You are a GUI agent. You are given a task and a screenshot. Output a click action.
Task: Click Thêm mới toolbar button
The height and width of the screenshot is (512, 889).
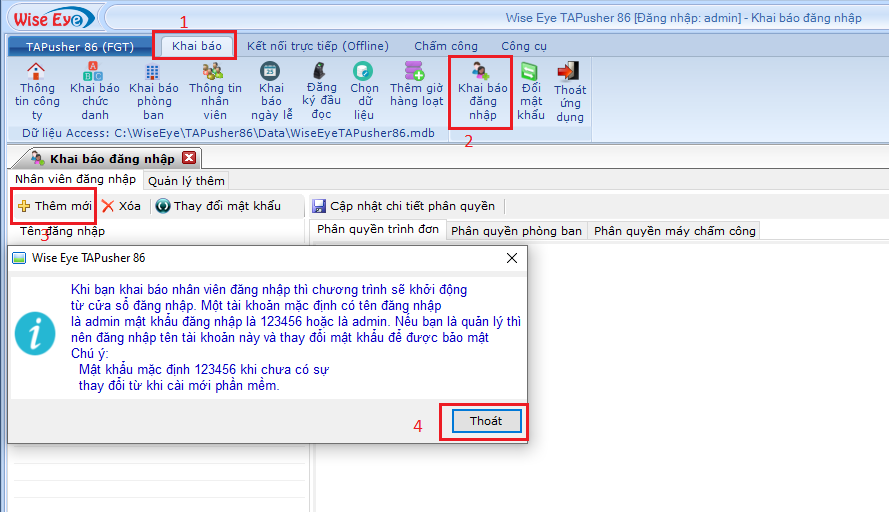click(x=55, y=206)
